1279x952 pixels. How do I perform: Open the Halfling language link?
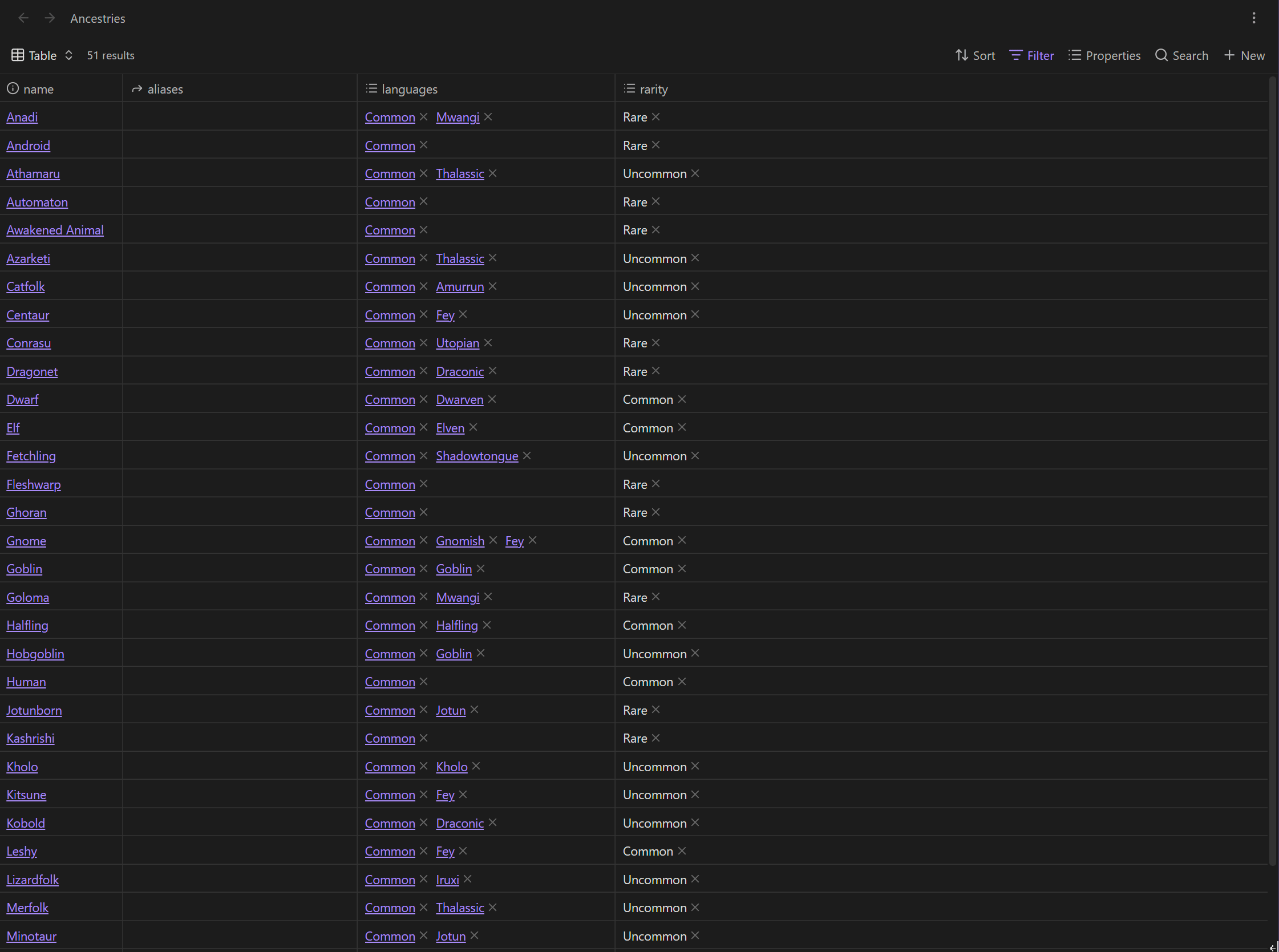click(456, 625)
